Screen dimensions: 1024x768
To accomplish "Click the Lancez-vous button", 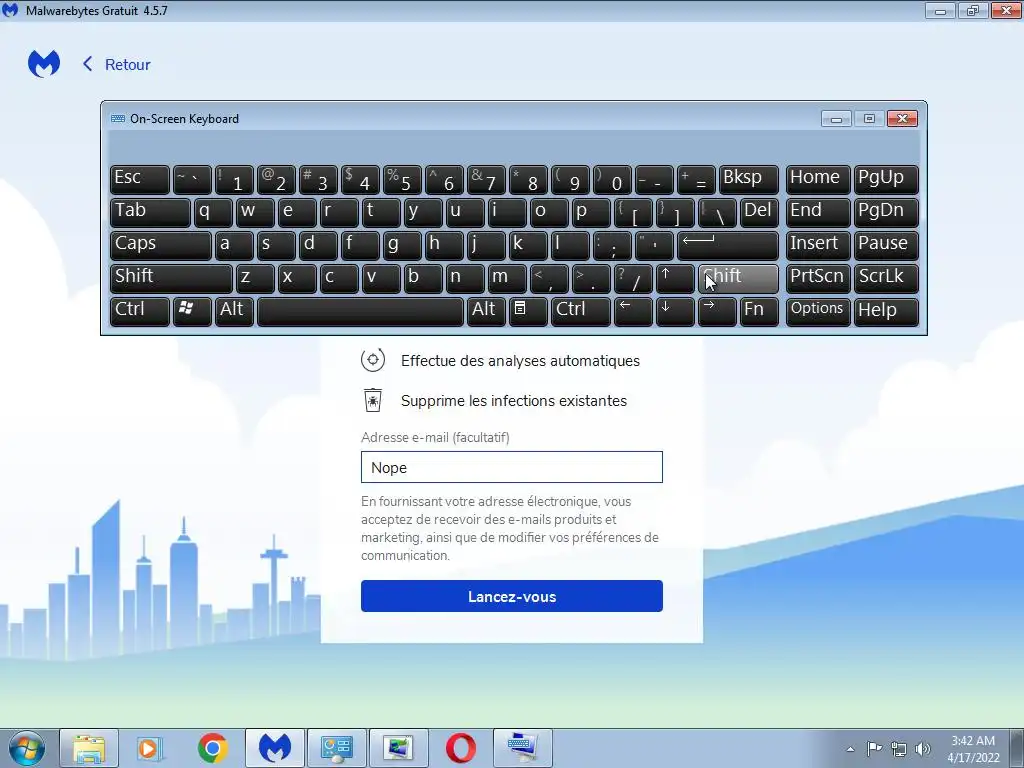I will coord(511,596).
